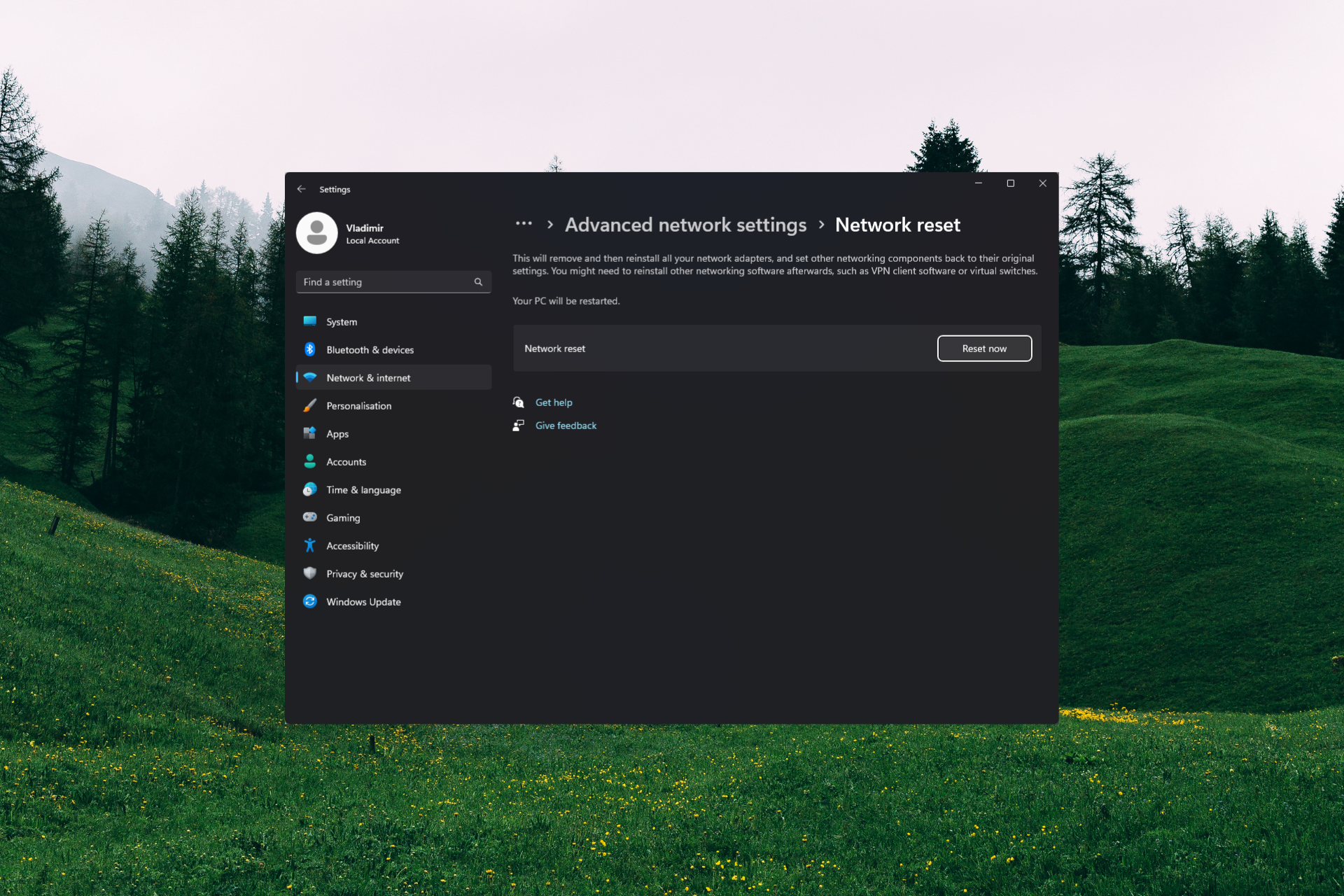Click the Accessibility figure icon

[309, 545]
